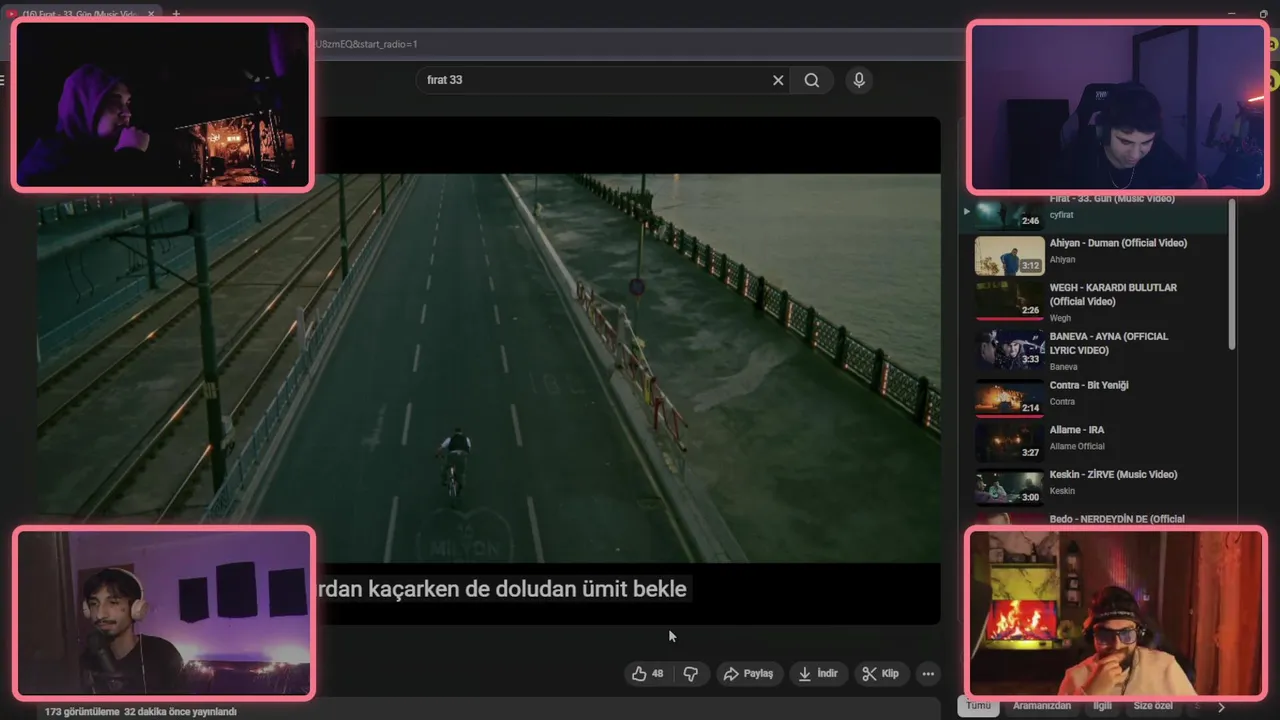Open WEGH - KARARDI BULUTLAR thumbnail
Screen dimensions: 1280x720
point(1009,300)
